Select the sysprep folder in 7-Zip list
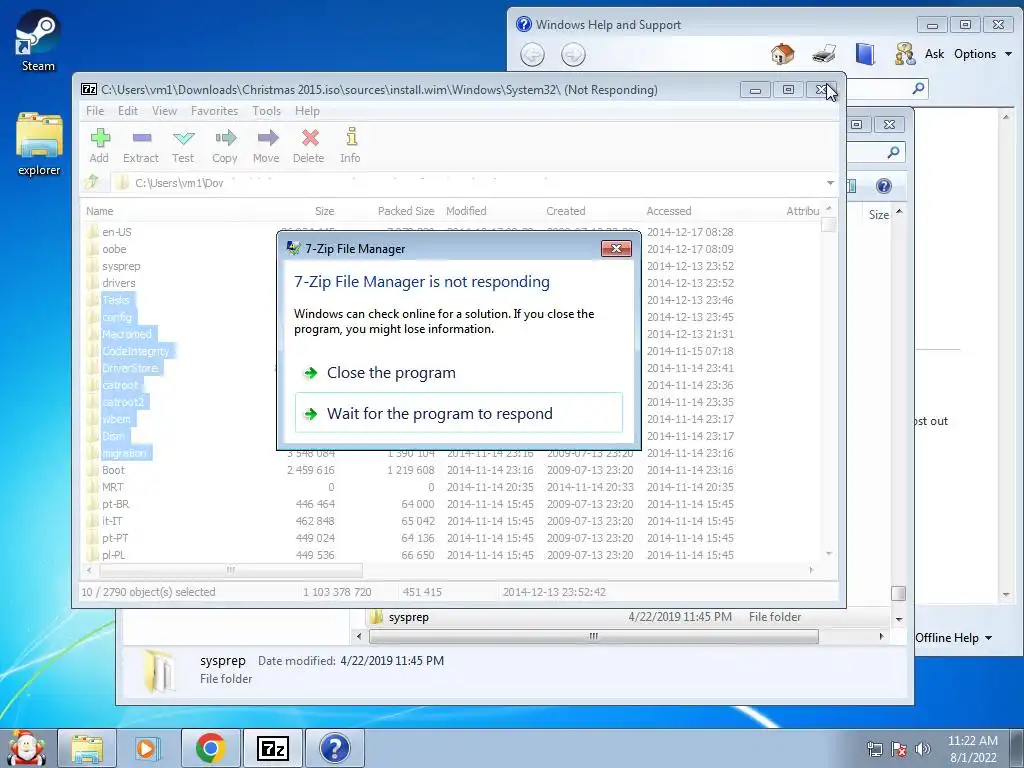 tap(121, 266)
